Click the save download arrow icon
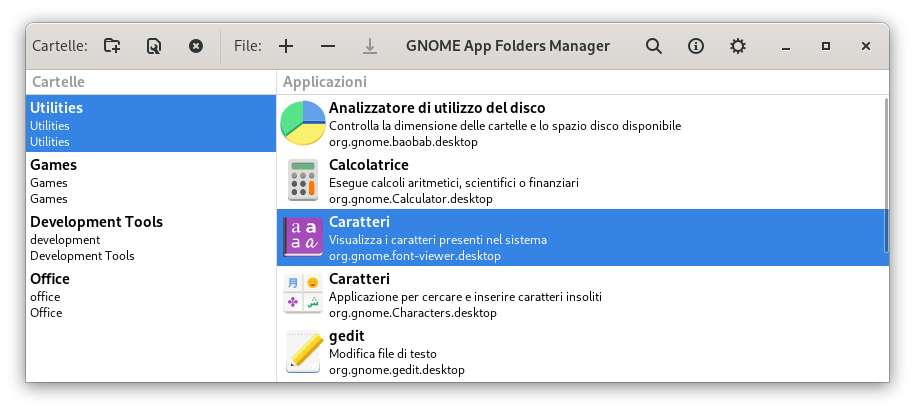Image resolution: width=915 pixels, height=411 pixels. tap(370, 46)
